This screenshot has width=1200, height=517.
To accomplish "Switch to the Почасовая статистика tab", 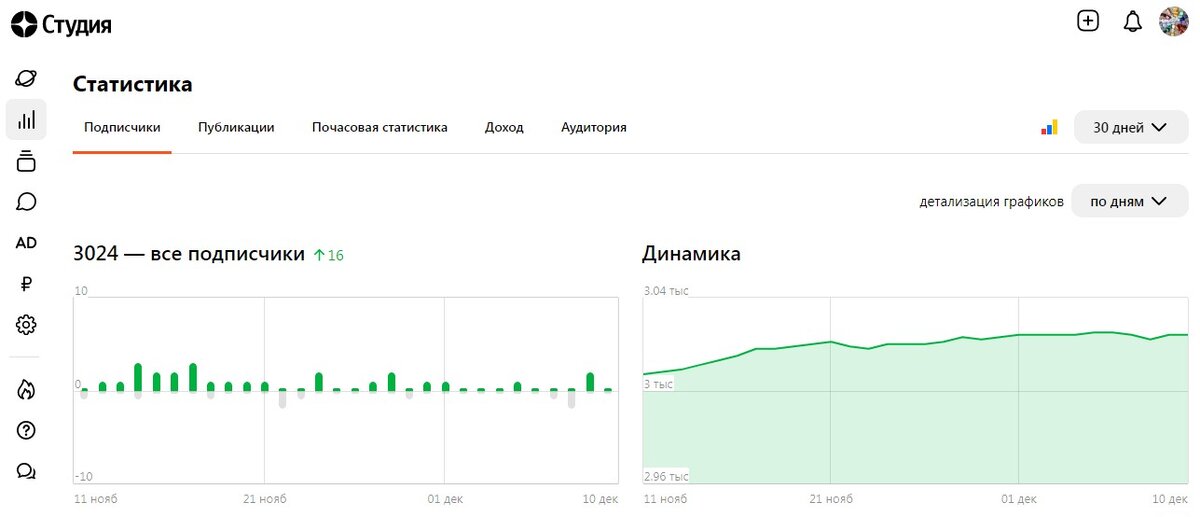I will coord(380,127).
